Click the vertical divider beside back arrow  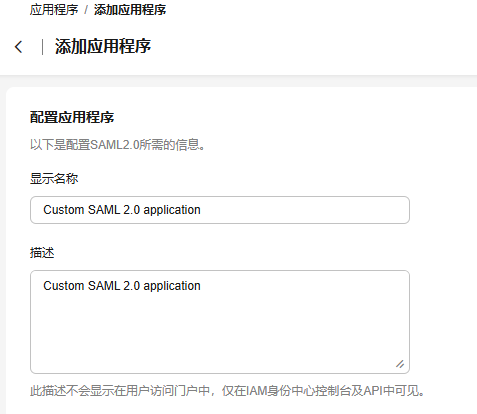pos(42,47)
